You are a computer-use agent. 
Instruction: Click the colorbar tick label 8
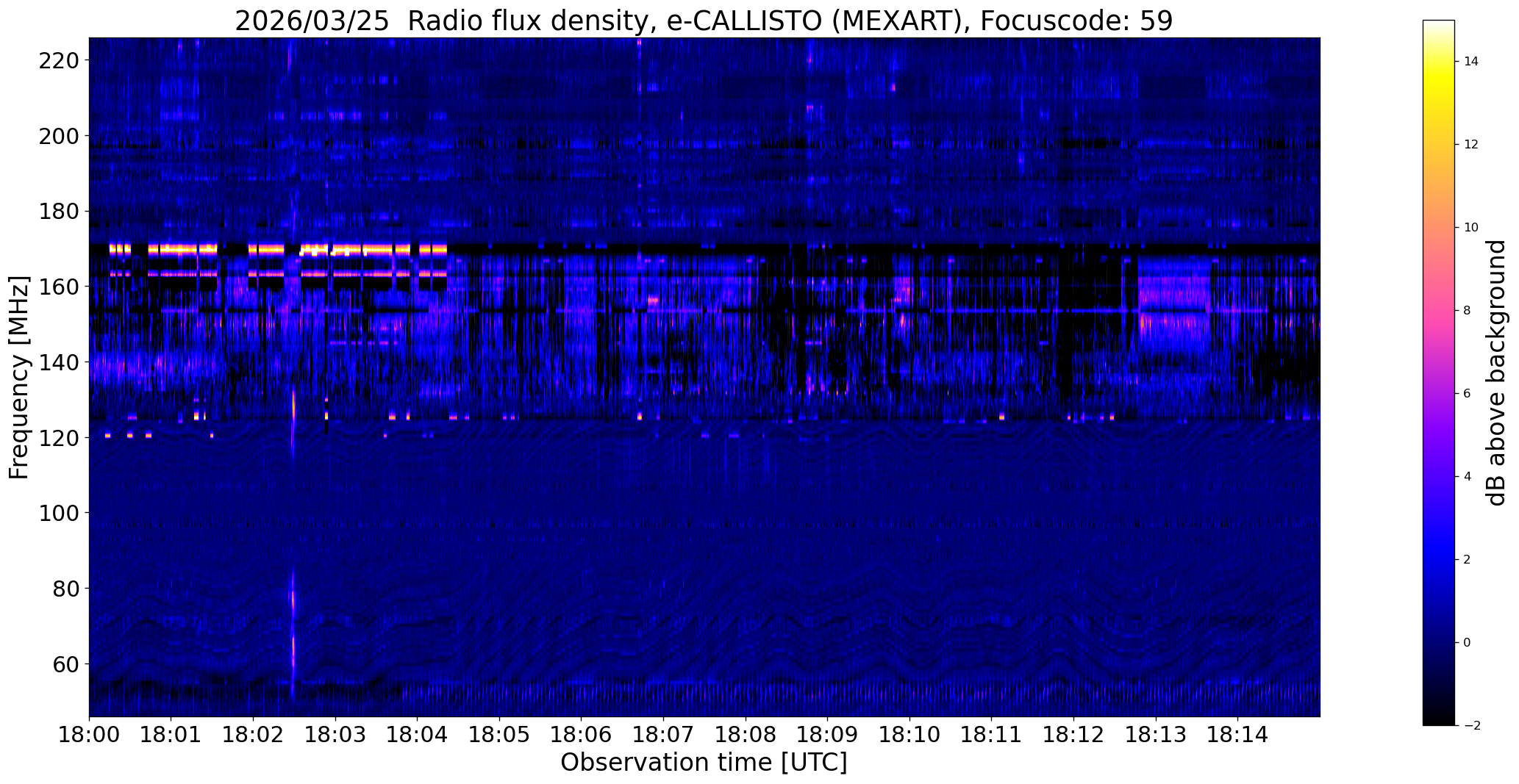point(1468,311)
